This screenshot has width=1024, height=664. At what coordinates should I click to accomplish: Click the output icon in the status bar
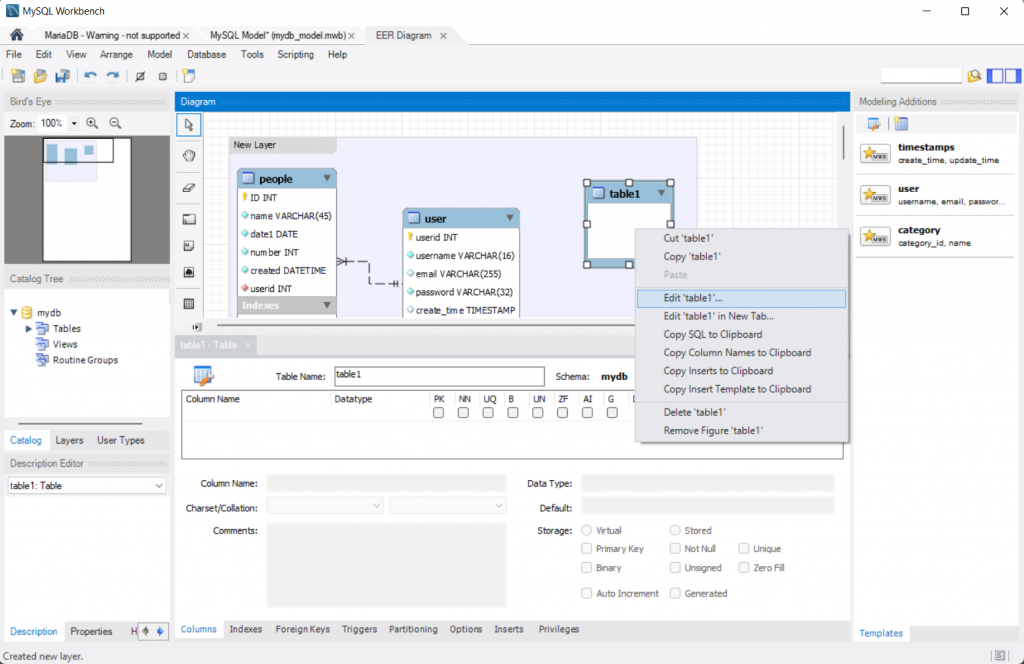coord(999,656)
